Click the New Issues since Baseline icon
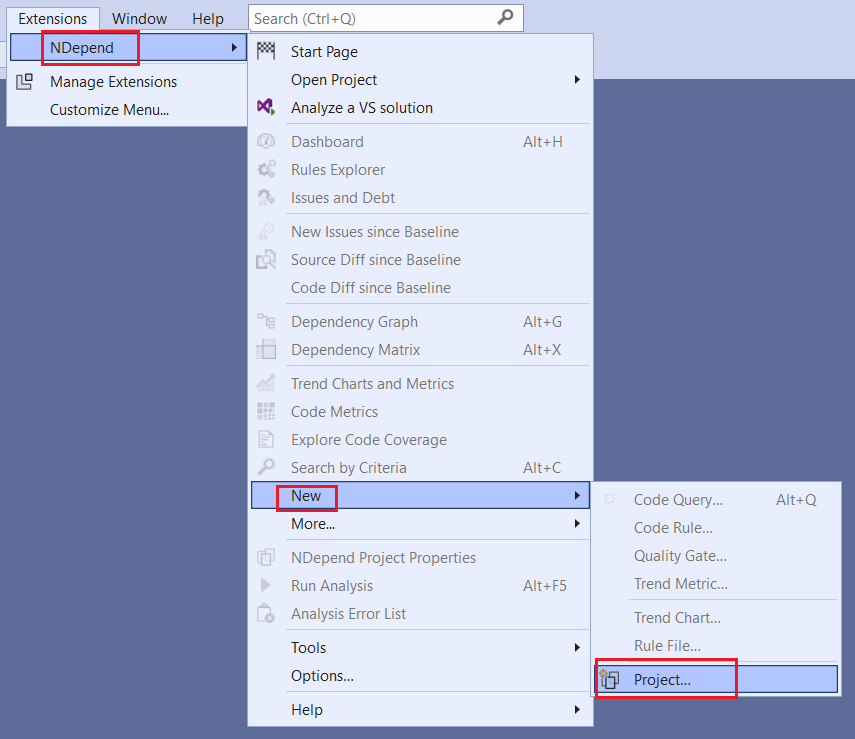This screenshot has width=855, height=739. point(266,231)
